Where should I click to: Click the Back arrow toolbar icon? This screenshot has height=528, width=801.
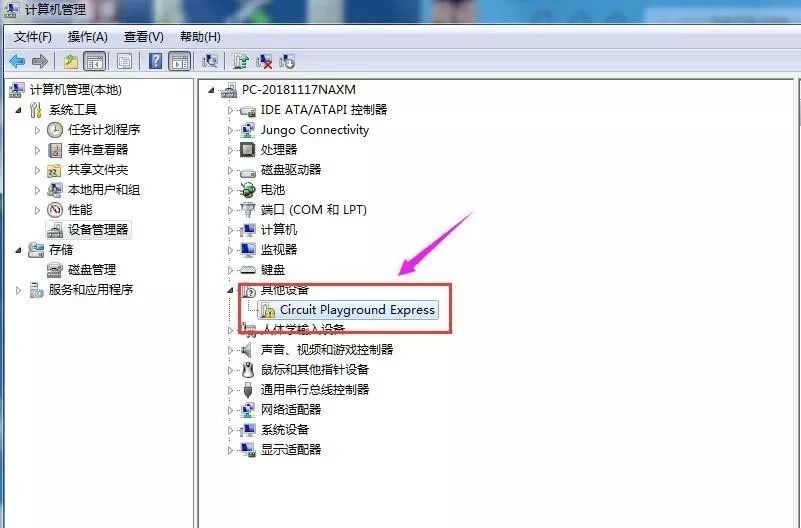[x=17, y=62]
